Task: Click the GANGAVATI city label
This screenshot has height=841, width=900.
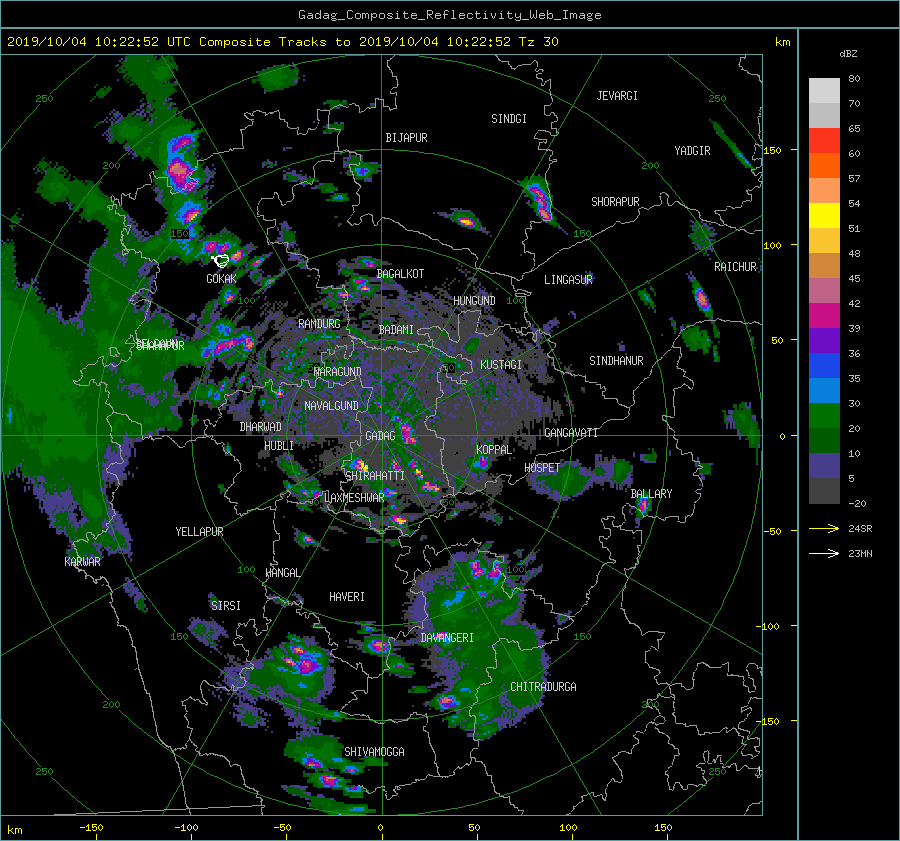Action: coord(571,433)
